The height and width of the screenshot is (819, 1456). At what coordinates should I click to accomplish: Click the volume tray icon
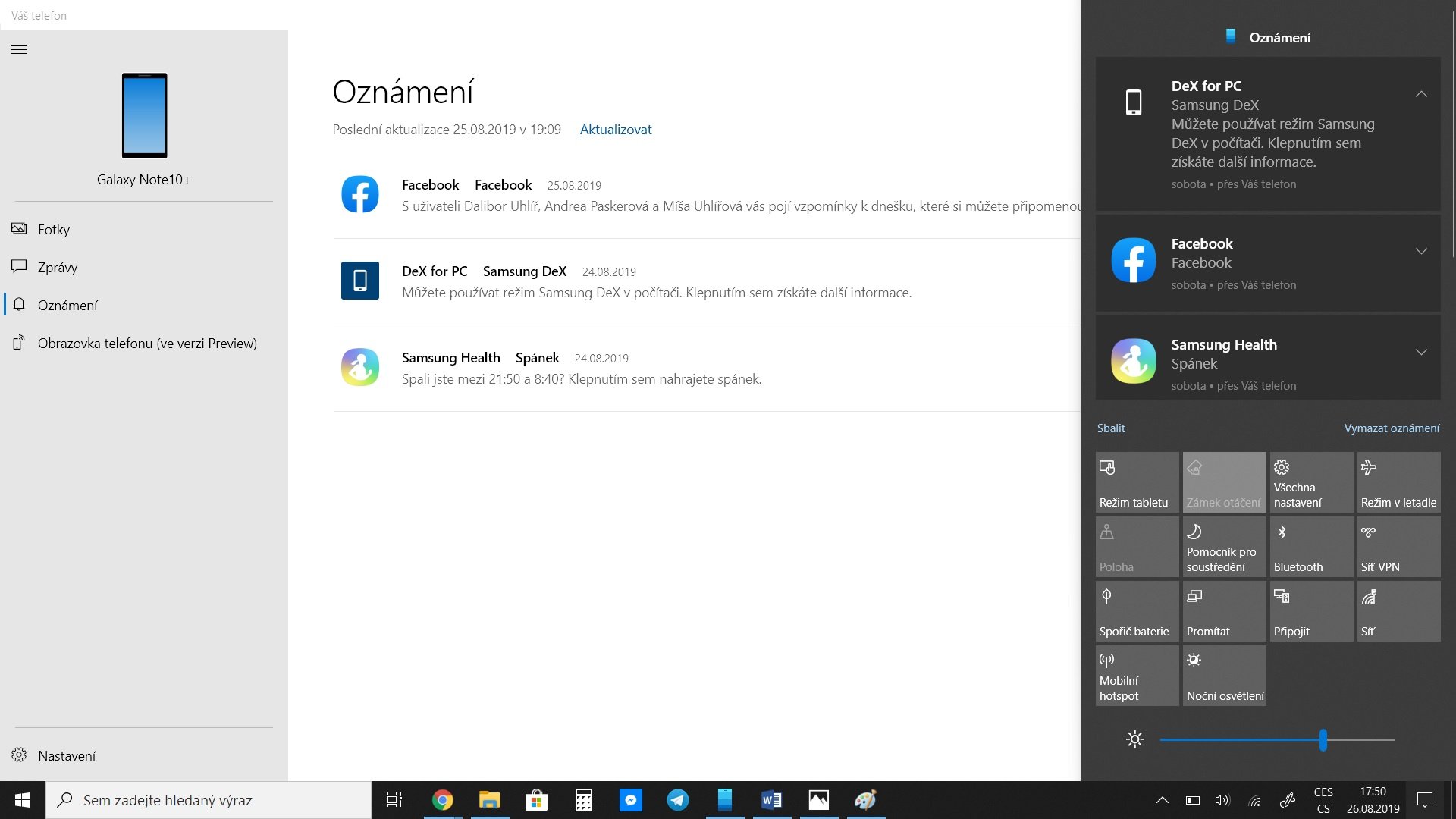pos(1222,800)
